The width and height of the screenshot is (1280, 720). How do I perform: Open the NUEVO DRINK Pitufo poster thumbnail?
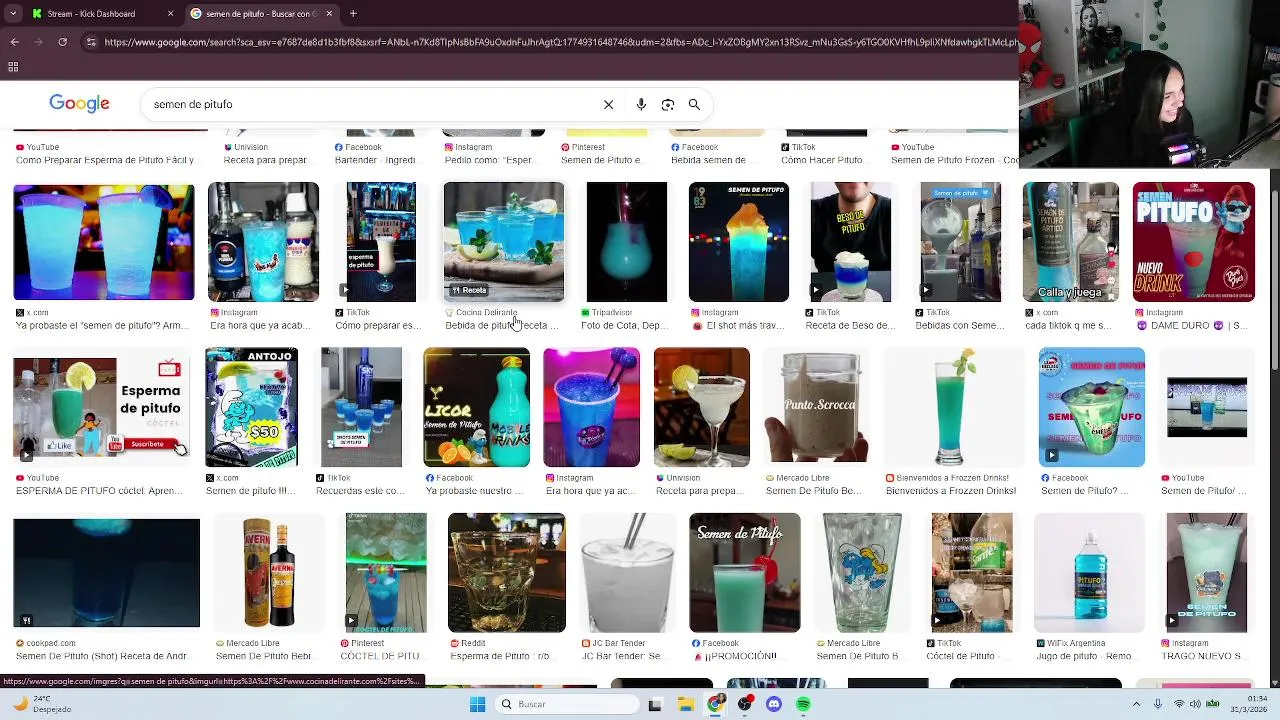1194,242
